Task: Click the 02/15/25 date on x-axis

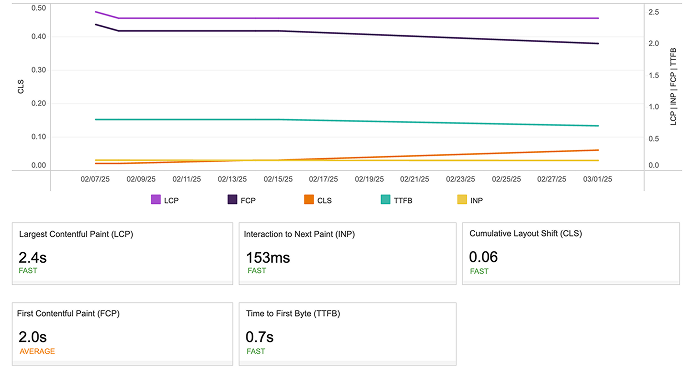Action: pos(278,179)
